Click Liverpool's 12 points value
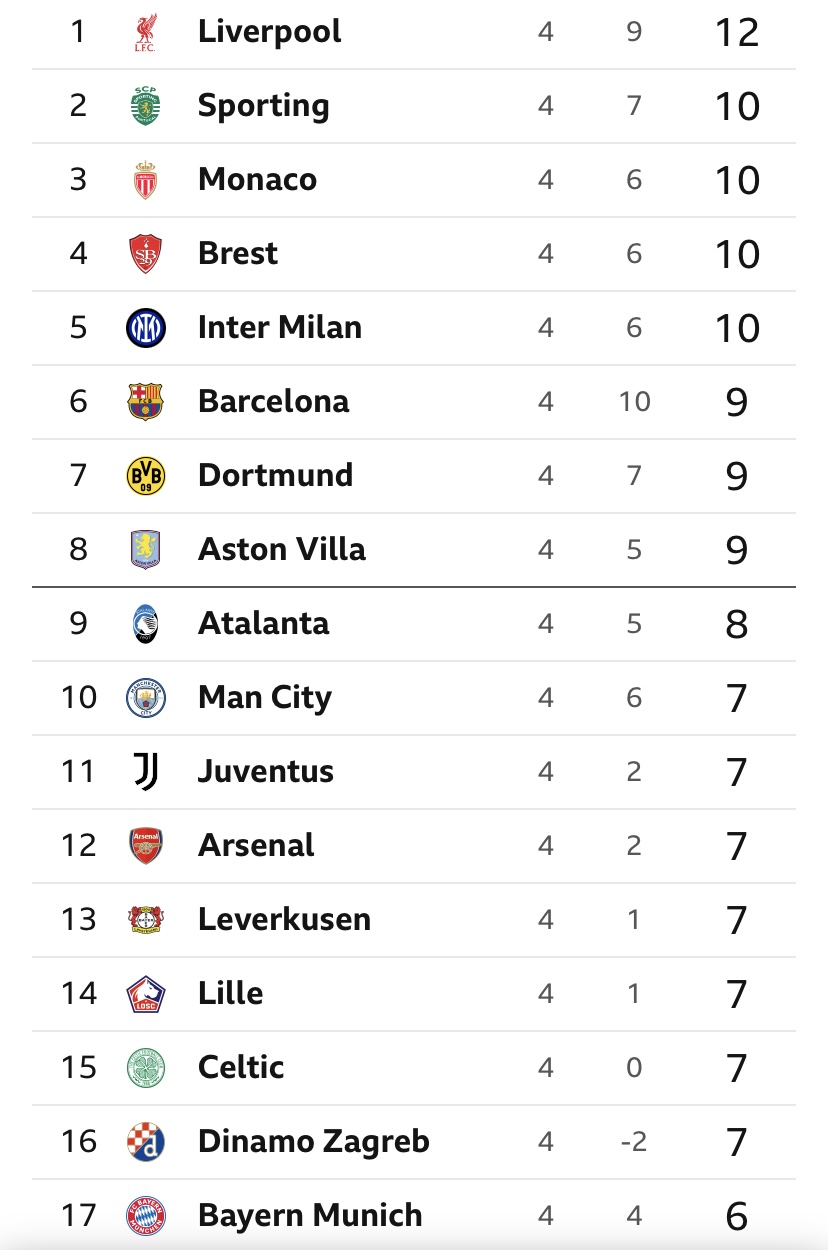The width and height of the screenshot is (828, 1250). click(737, 33)
